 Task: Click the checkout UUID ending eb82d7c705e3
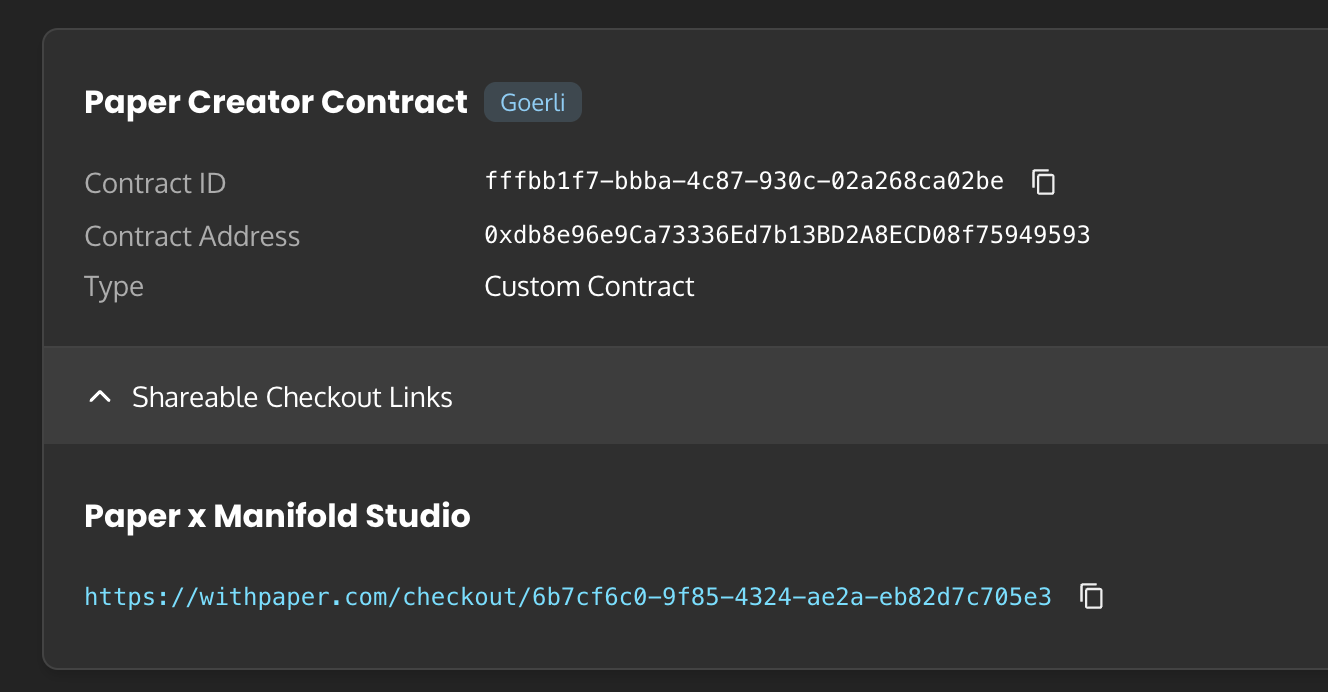792,597
